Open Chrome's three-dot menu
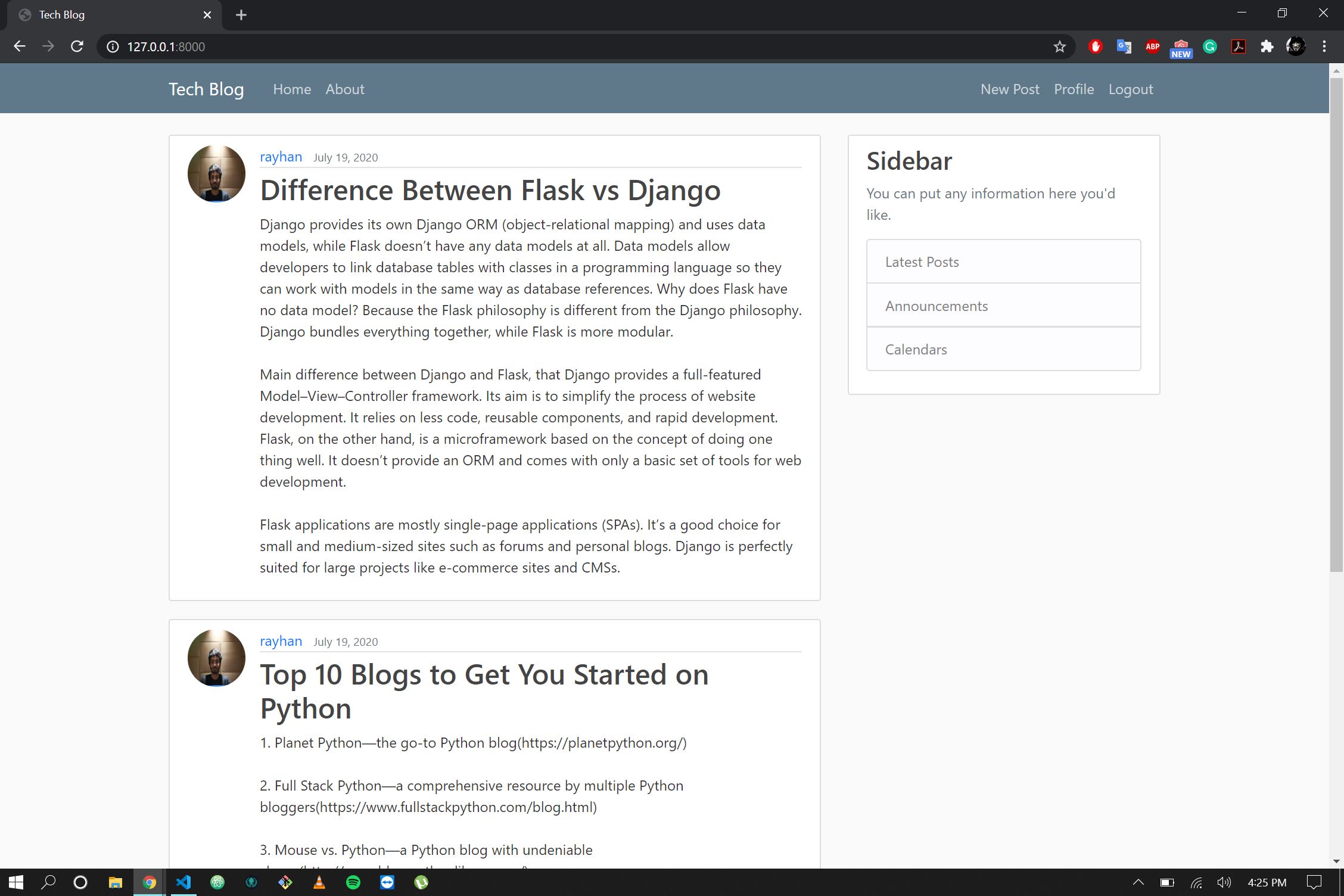The width and height of the screenshot is (1344, 896). tap(1324, 46)
